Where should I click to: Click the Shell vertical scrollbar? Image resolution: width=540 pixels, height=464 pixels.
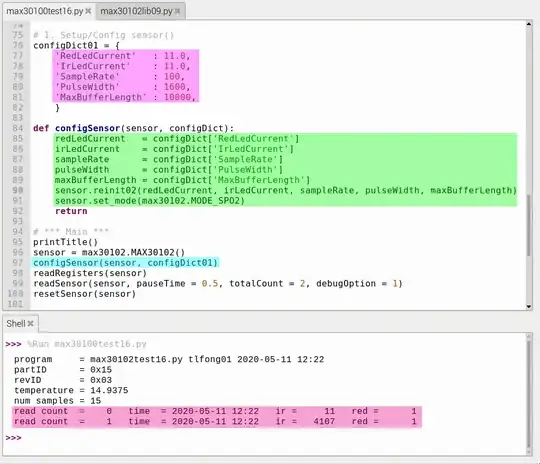(529, 394)
